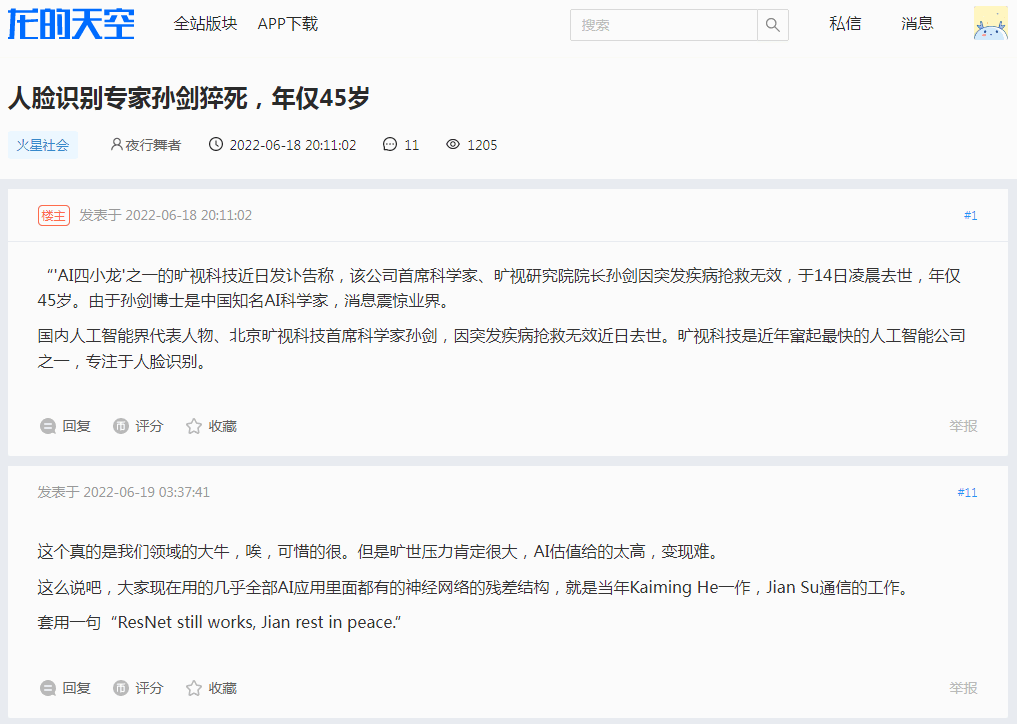Click 发表于 2022-06-19 03:37:41 timestamp
The image size is (1017, 724).
[123, 492]
